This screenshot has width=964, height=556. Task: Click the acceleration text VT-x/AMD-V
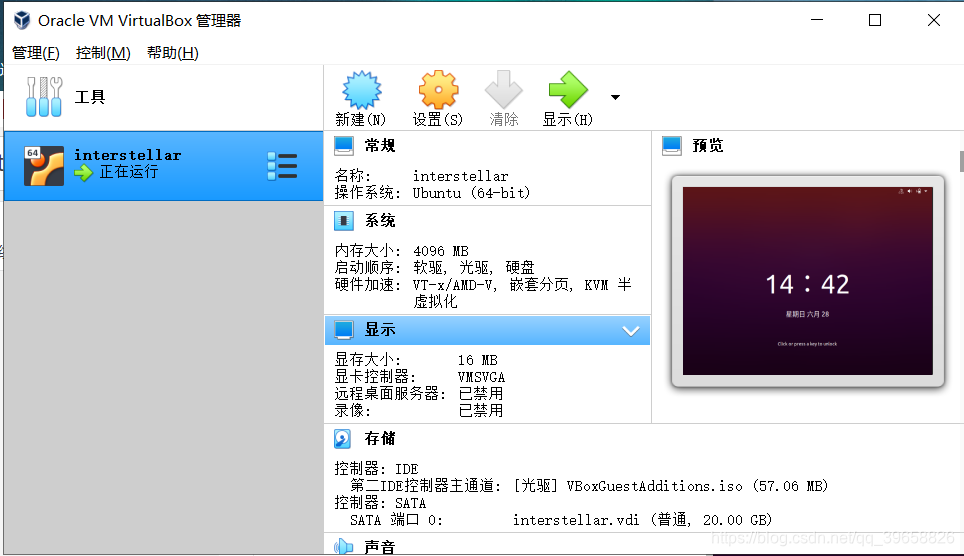453,285
